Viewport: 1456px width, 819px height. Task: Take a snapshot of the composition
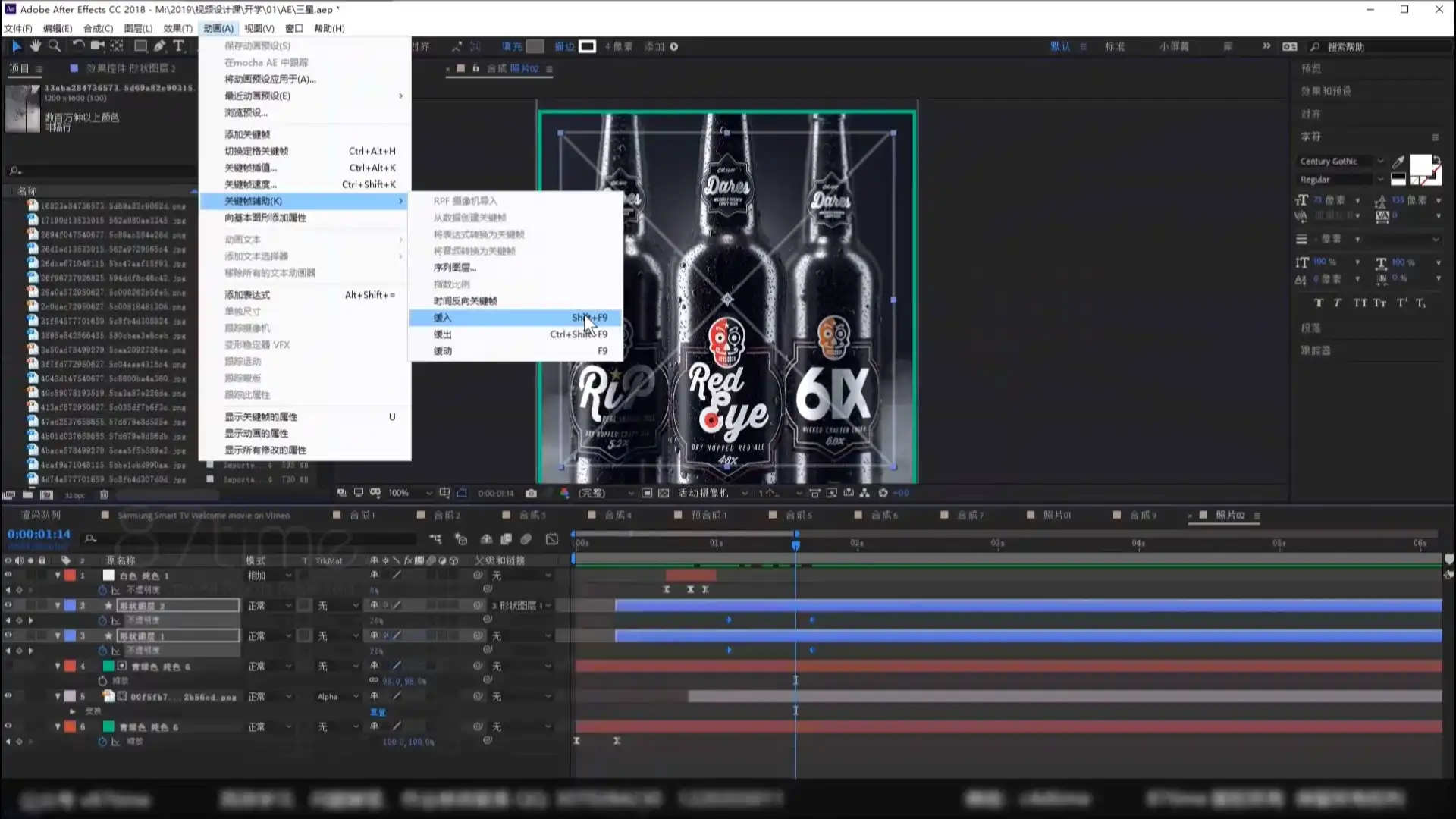[x=531, y=493]
